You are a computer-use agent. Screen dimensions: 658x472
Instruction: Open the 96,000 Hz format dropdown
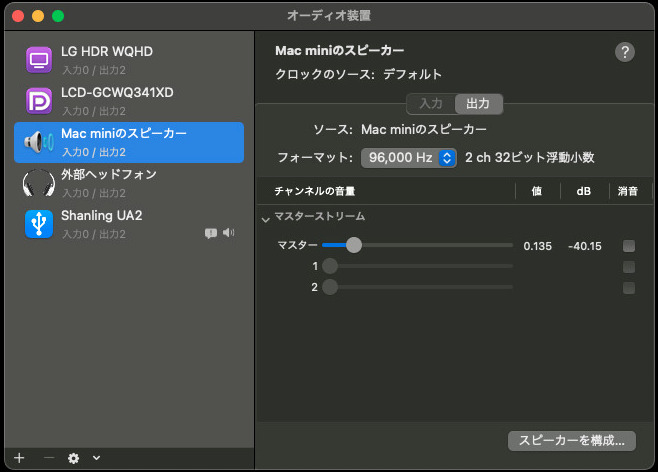click(409, 158)
